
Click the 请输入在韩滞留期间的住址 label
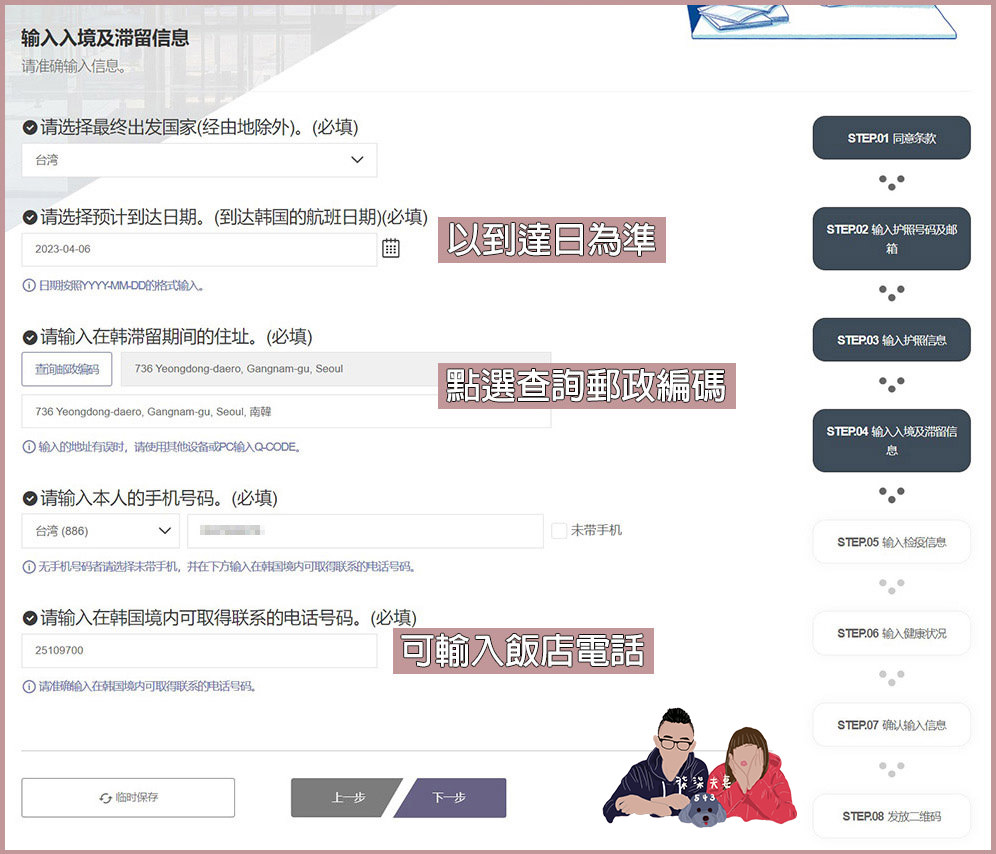click(x=176, y=337)
